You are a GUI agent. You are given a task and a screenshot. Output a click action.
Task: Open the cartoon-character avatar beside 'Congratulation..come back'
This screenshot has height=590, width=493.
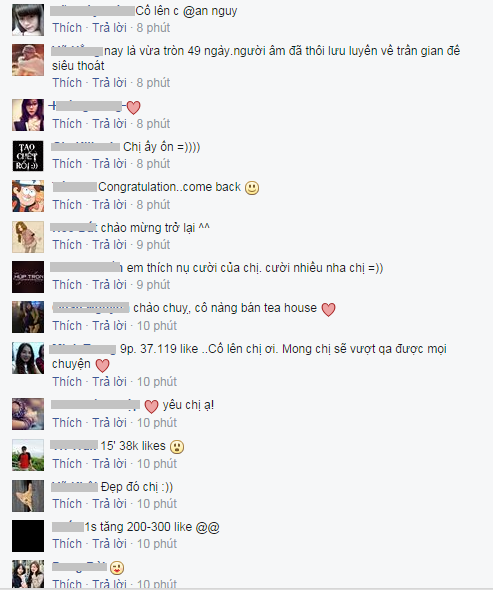28,196
